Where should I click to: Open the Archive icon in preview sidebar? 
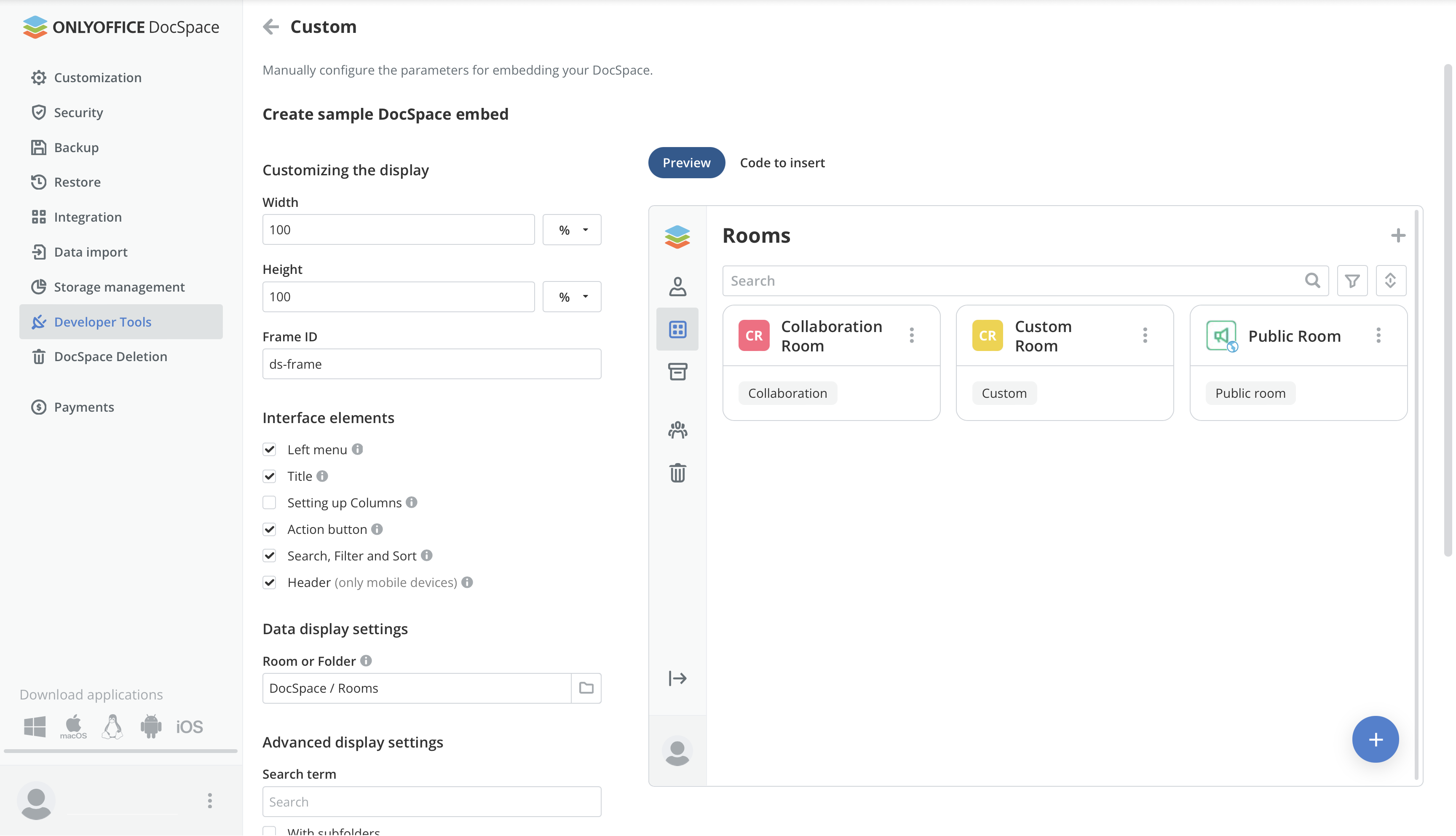coord(677,372)
